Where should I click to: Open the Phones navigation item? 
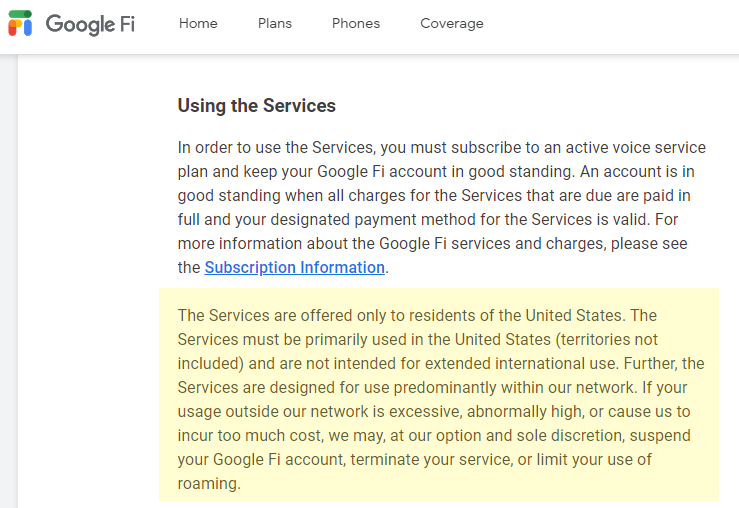[x=356, y=24]
